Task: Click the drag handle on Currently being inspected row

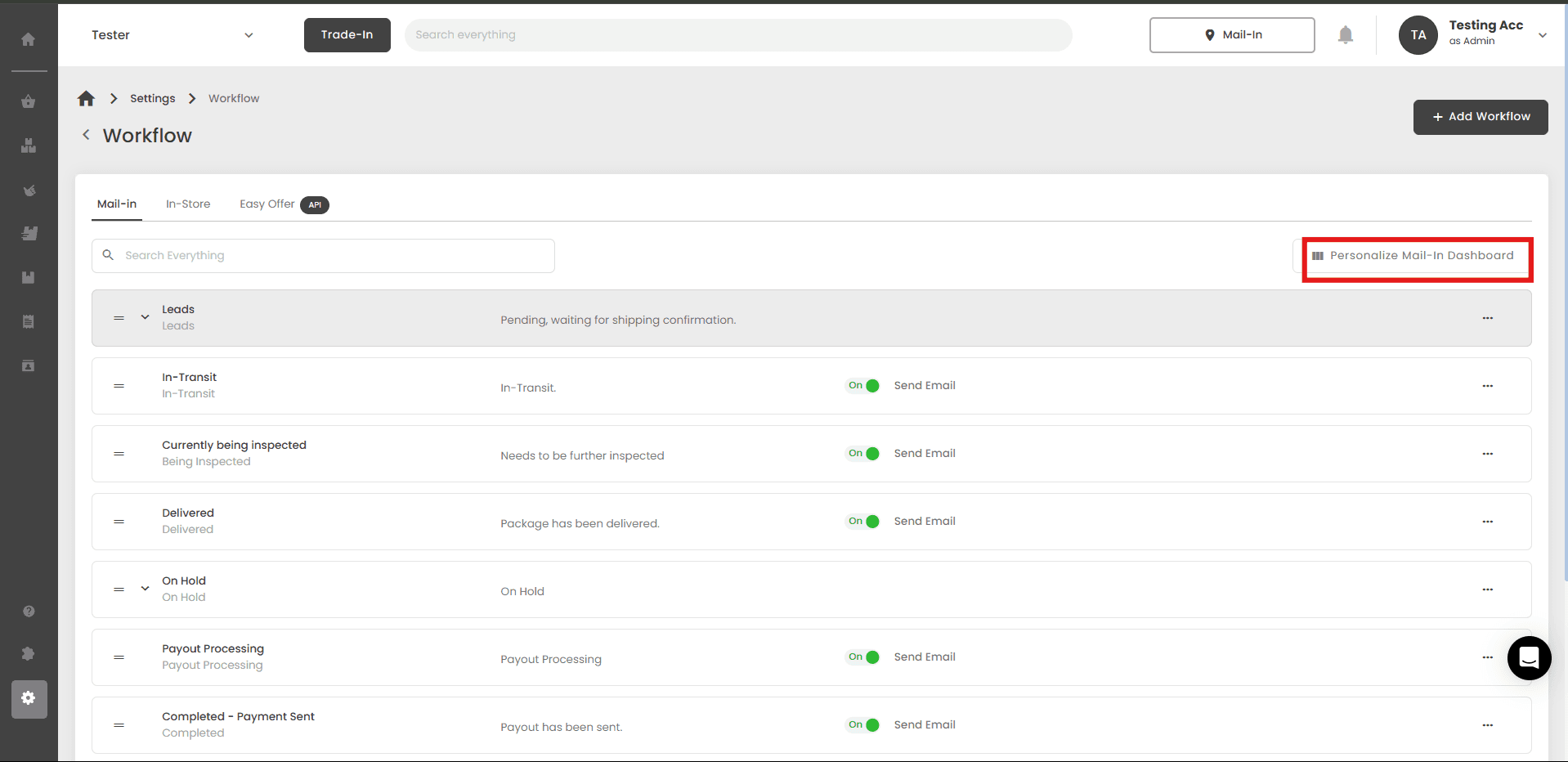Action: [x=119, y=453]
